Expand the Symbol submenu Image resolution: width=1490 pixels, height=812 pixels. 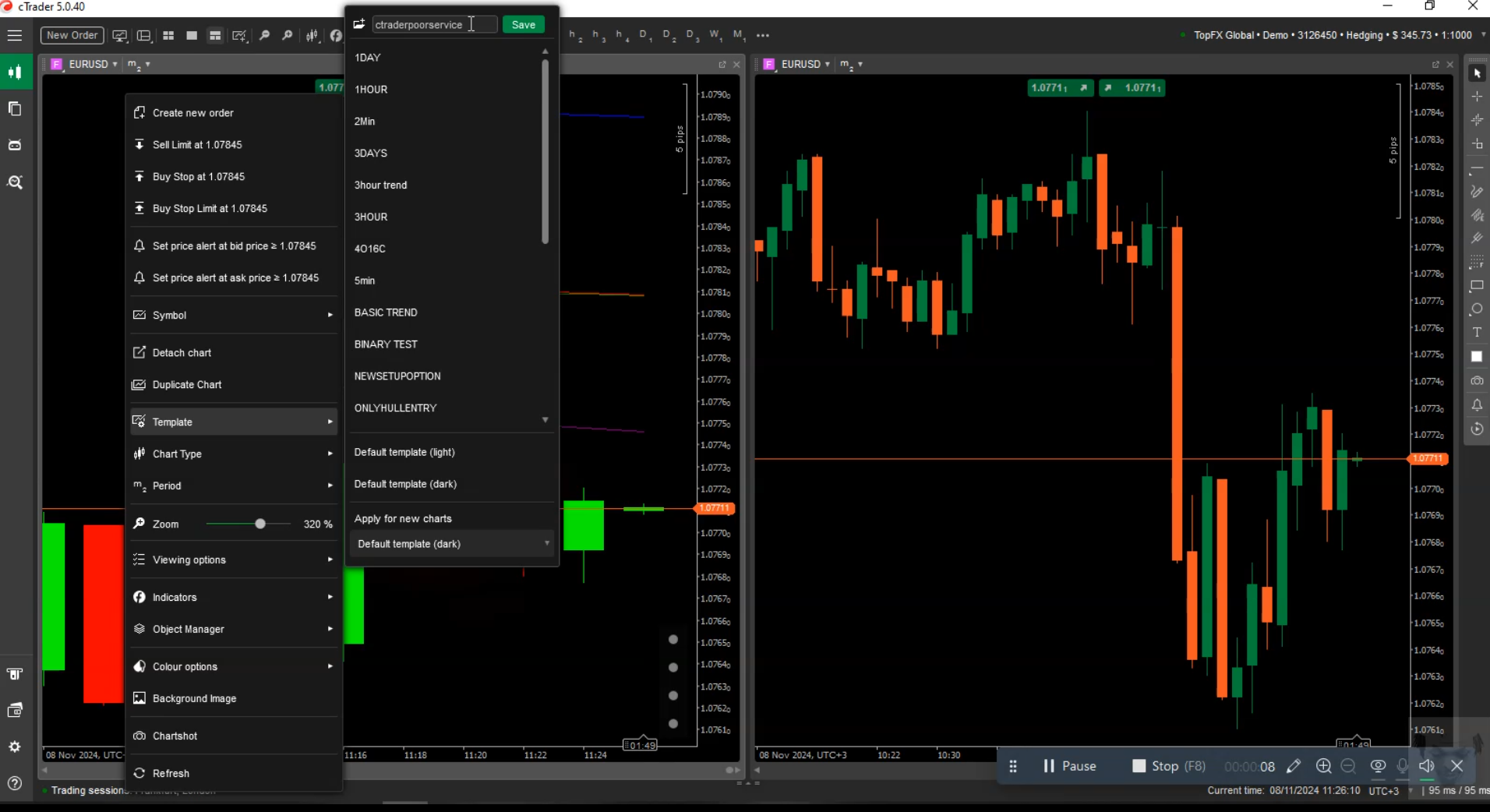coord(234,315)
